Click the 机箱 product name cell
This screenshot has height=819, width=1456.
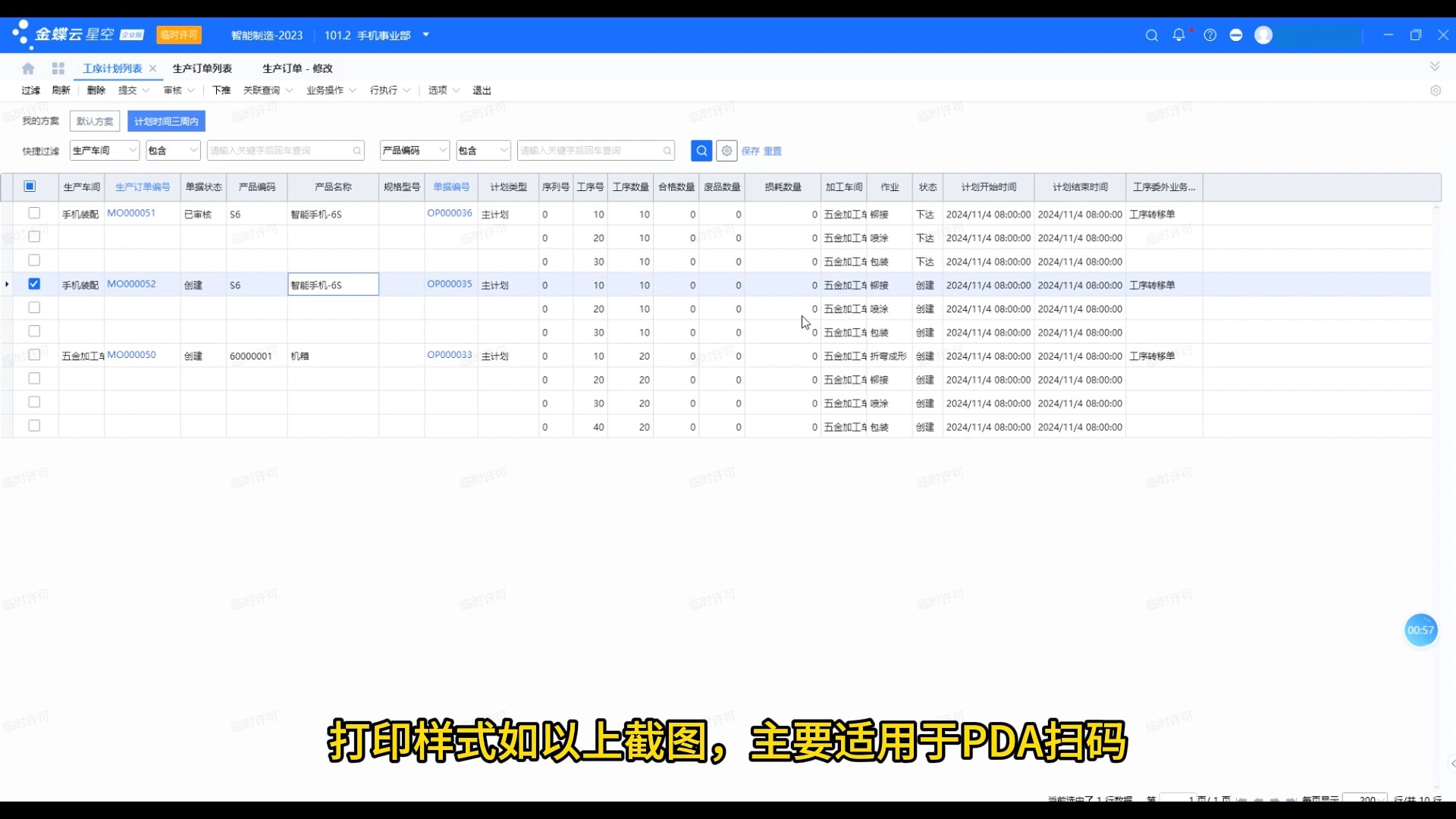coord(333,356)
